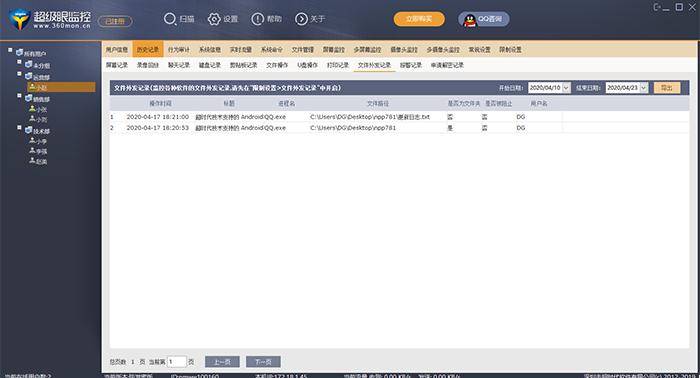Viewport: 700px width, 378px height.
Task: Click the next page button
Action: [x=263, y=361]
